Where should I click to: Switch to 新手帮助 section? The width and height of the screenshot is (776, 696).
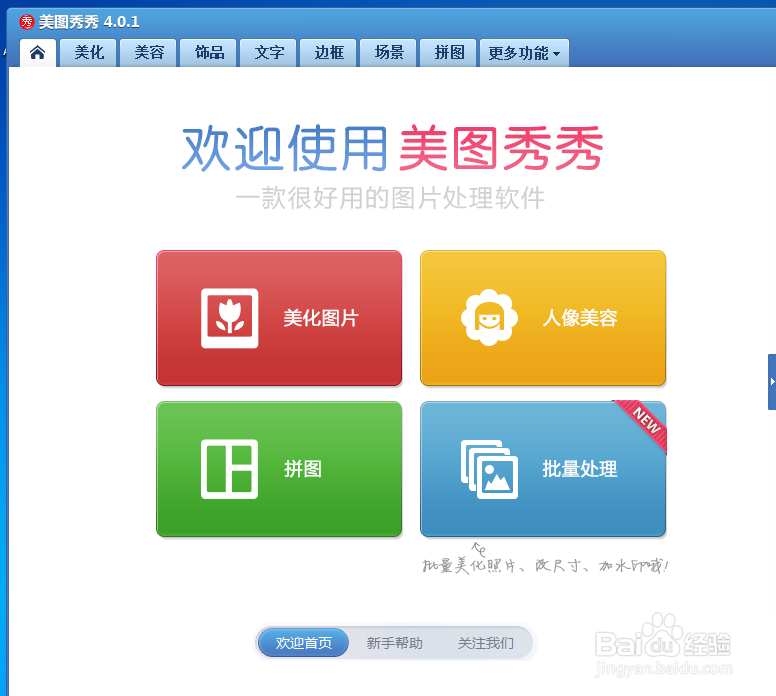click(x=394, y=643)
